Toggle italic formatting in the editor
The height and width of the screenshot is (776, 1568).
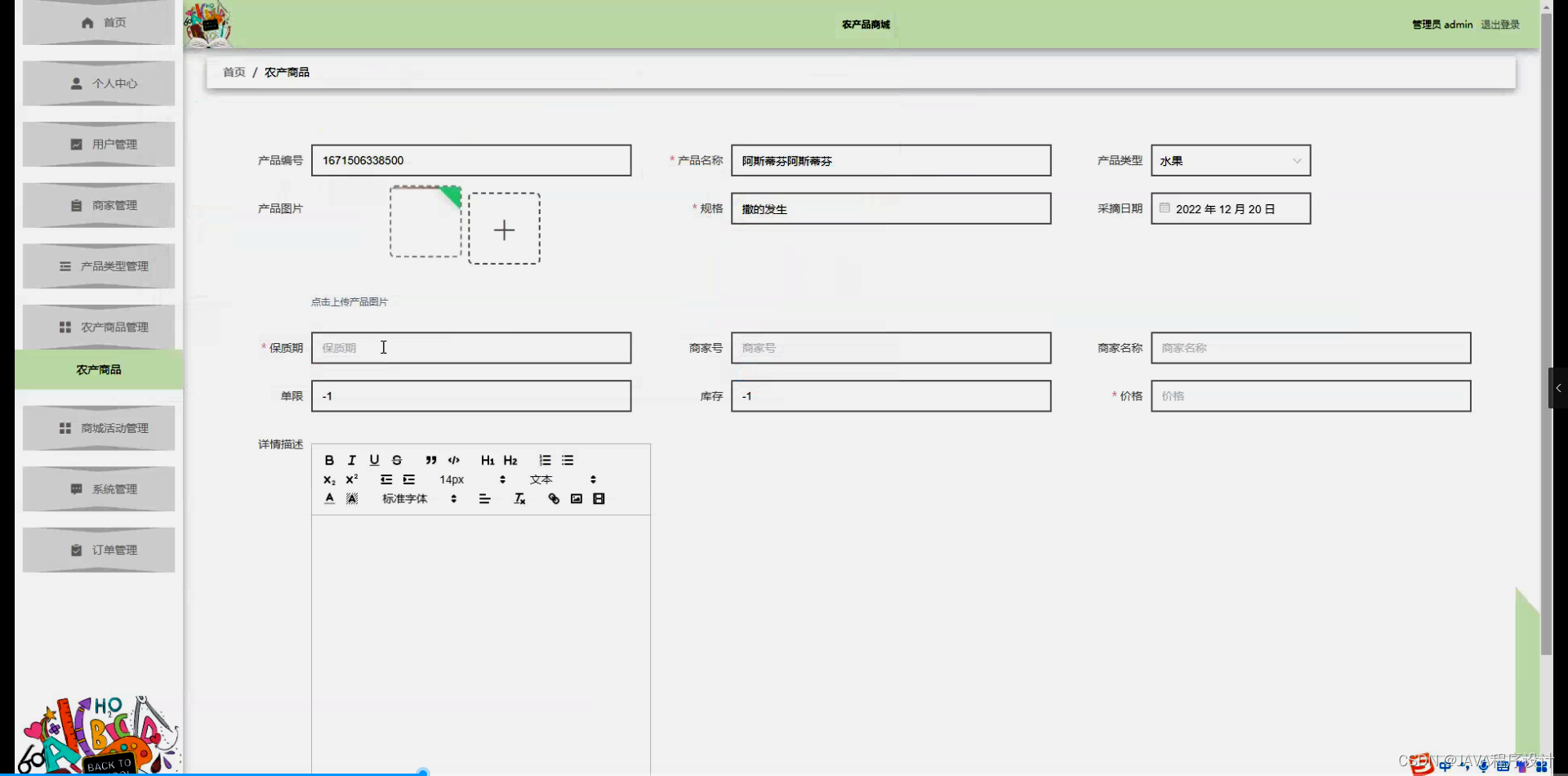tap(352, 460)
